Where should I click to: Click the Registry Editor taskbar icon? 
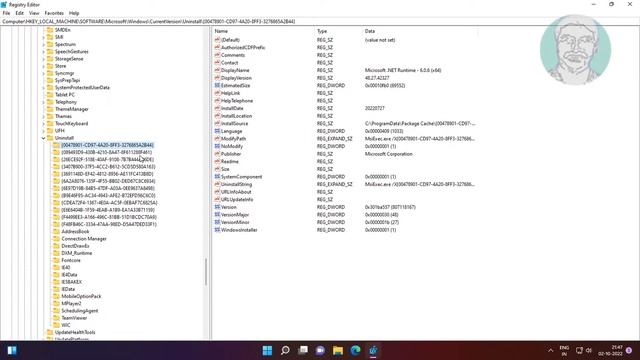pyautogui.click(x=373, y=350)
